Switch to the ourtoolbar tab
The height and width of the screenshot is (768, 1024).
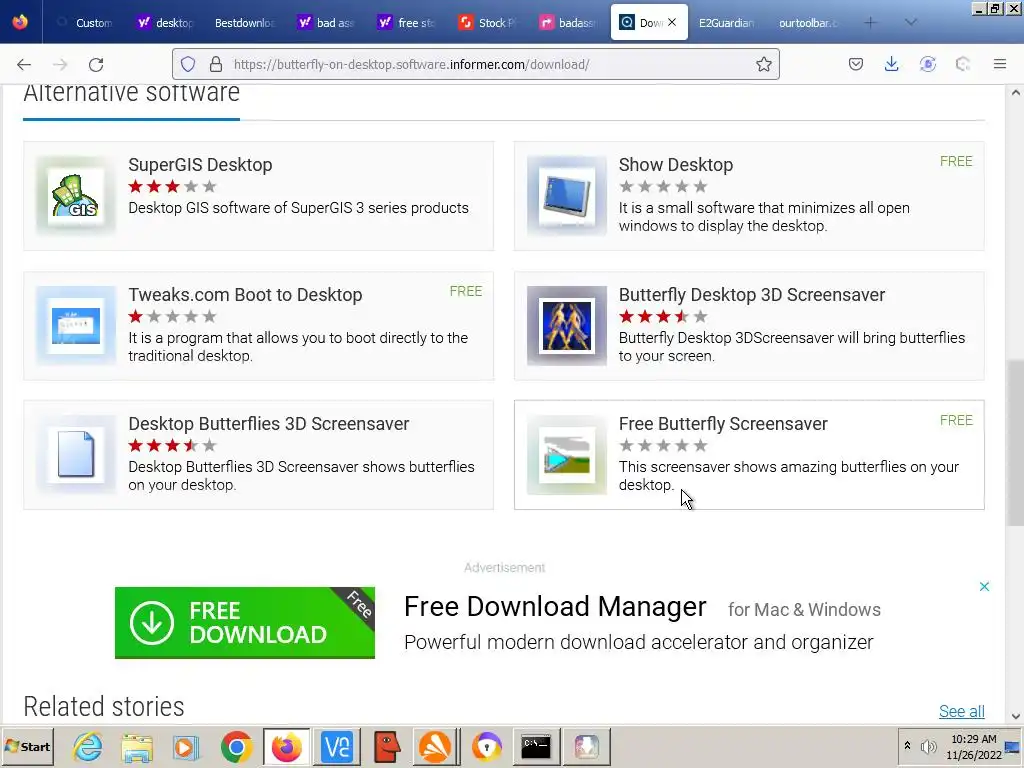pos(808,23)
